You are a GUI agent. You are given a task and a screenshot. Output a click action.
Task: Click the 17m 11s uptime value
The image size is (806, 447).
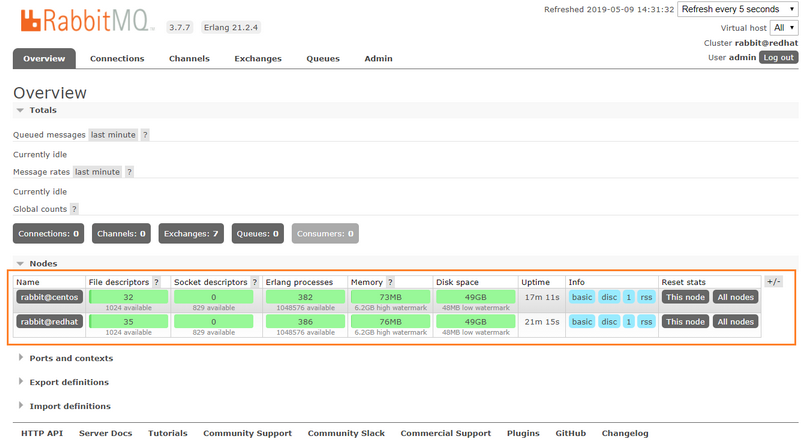point(542,297)
